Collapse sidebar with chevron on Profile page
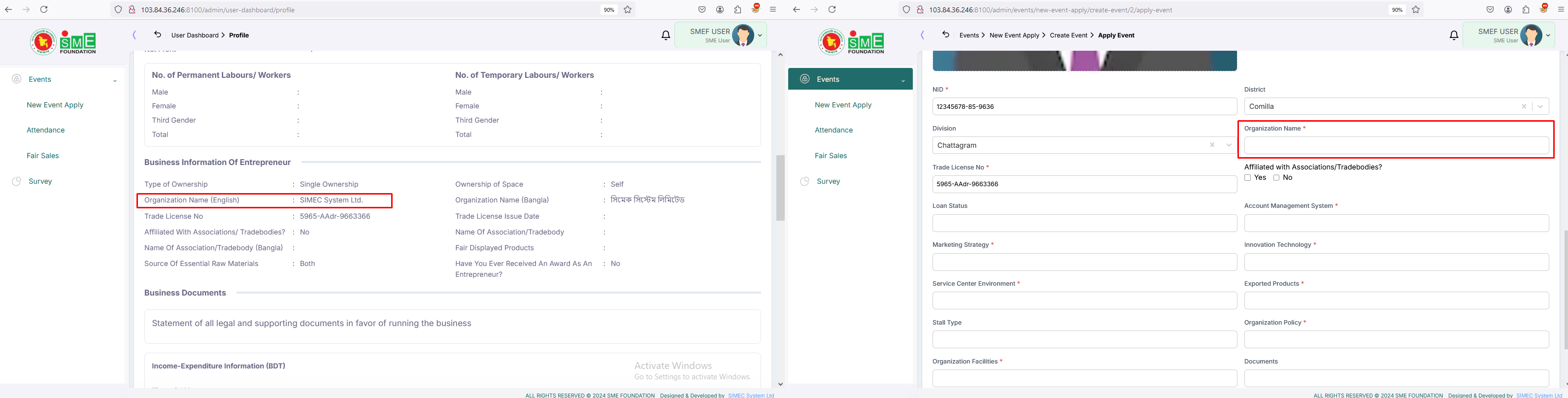 (x=134, y=35)
